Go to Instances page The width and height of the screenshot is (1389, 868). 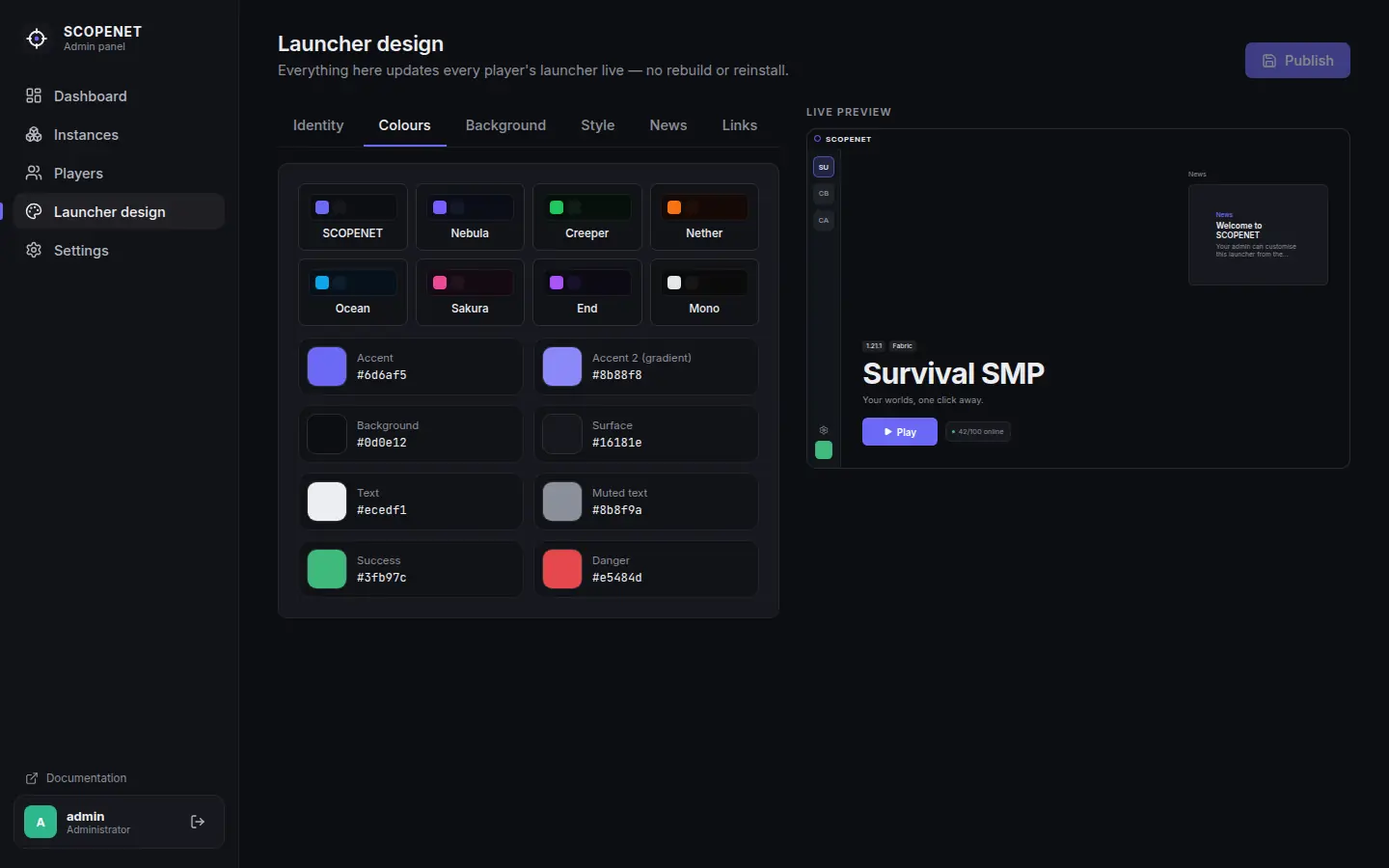click(119, 134)
